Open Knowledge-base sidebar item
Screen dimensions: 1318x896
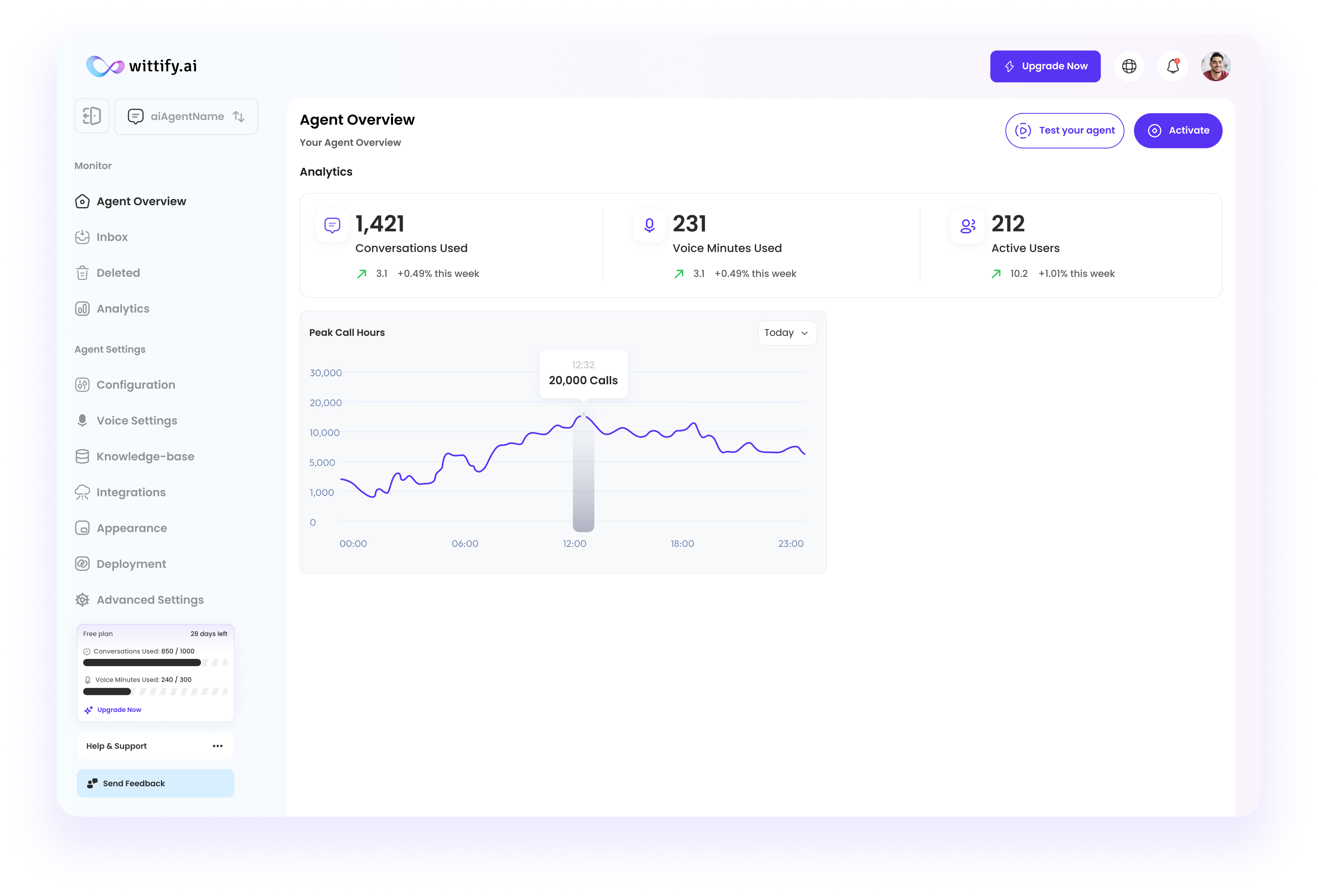tap(145, 456)
